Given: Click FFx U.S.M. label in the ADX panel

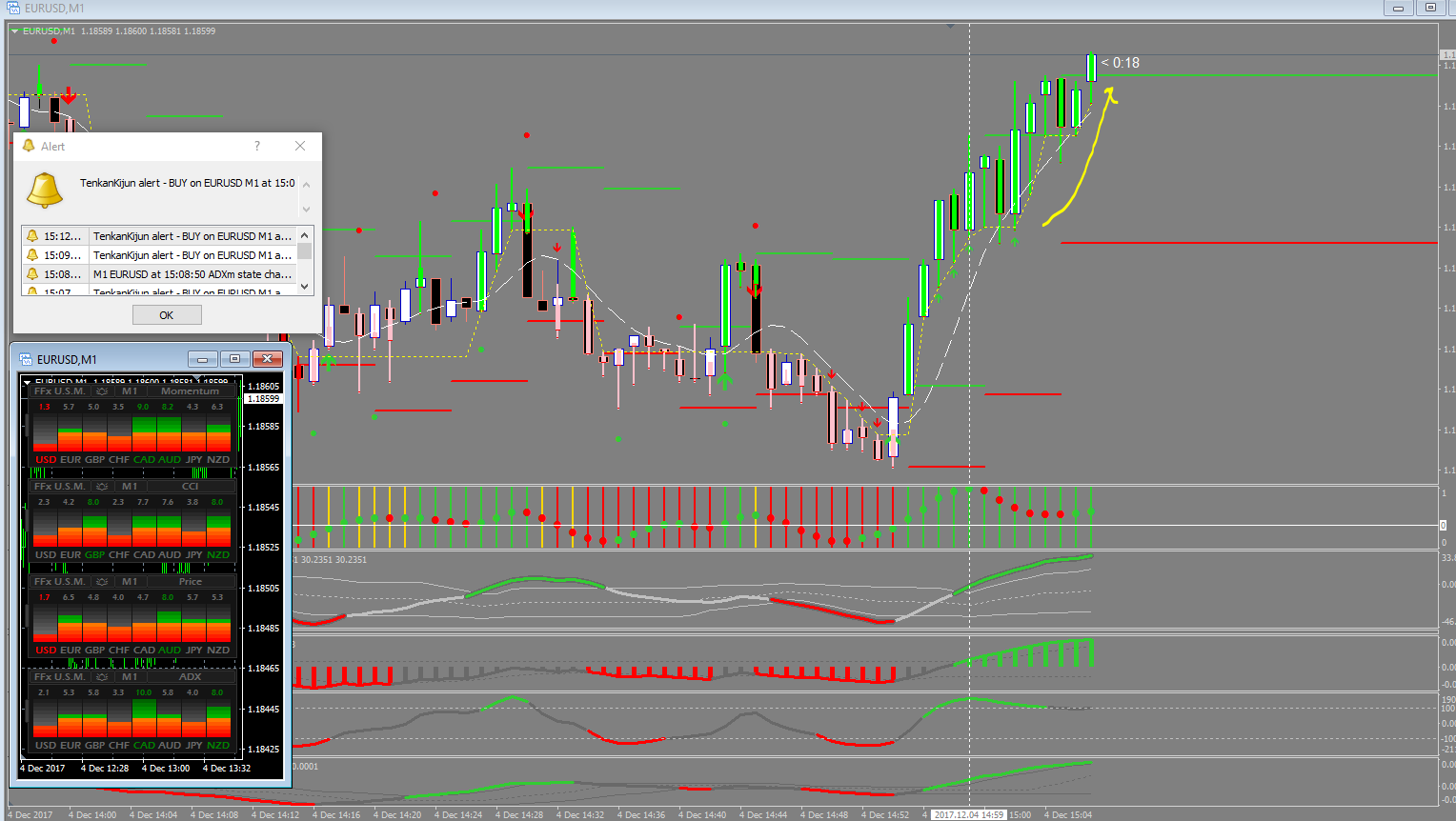Looking at the screenshot, I should pyautogui.click(x=59, y=677).
